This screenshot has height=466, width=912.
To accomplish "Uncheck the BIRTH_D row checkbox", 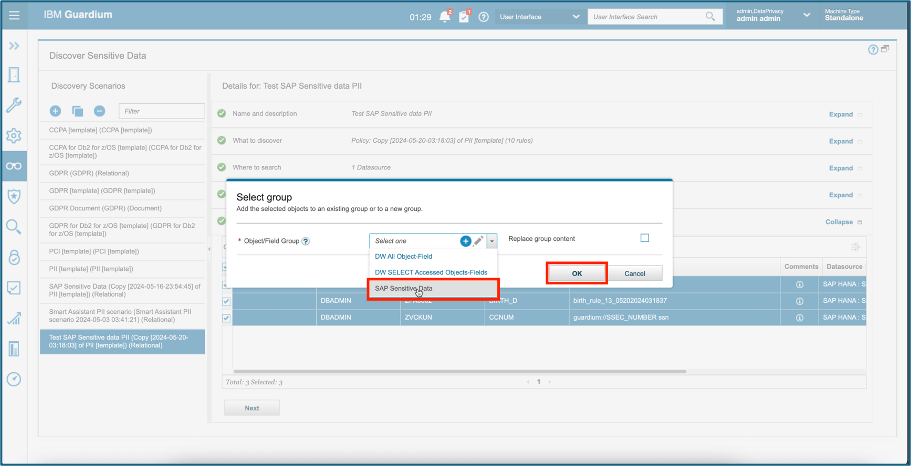I will (226, 301).
